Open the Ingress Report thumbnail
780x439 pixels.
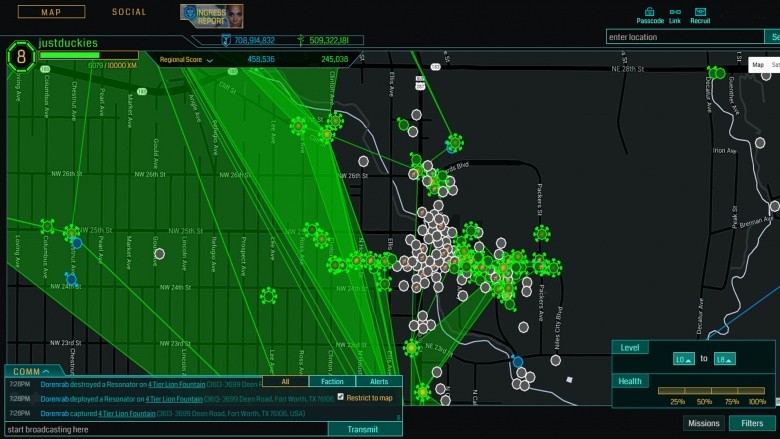pos(212,16)
